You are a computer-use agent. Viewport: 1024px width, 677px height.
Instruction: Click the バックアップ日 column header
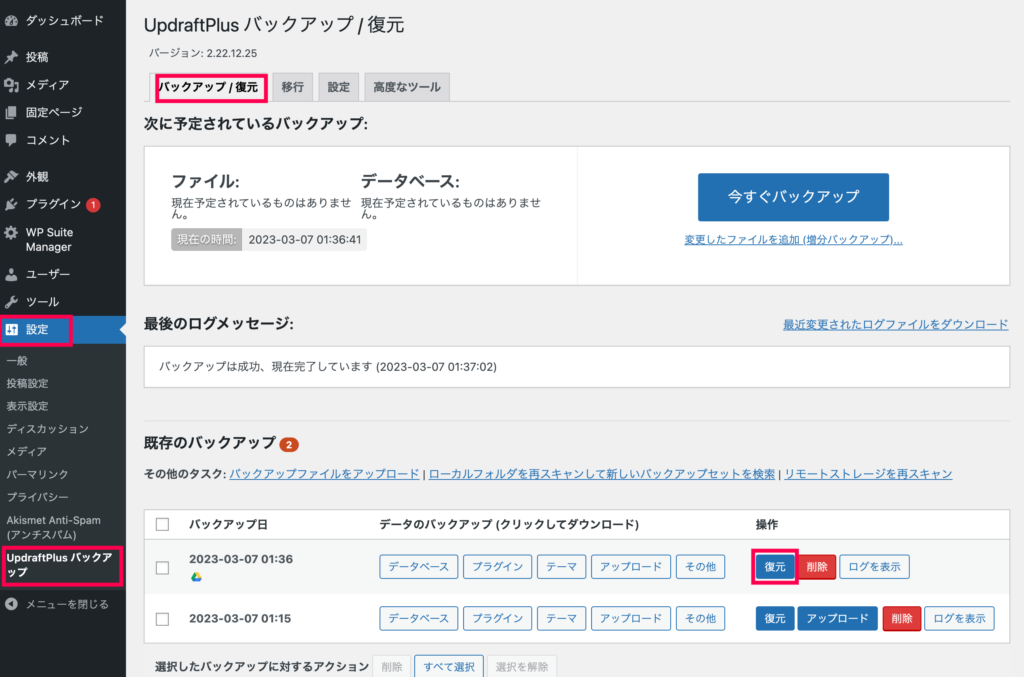pos(229,525)
